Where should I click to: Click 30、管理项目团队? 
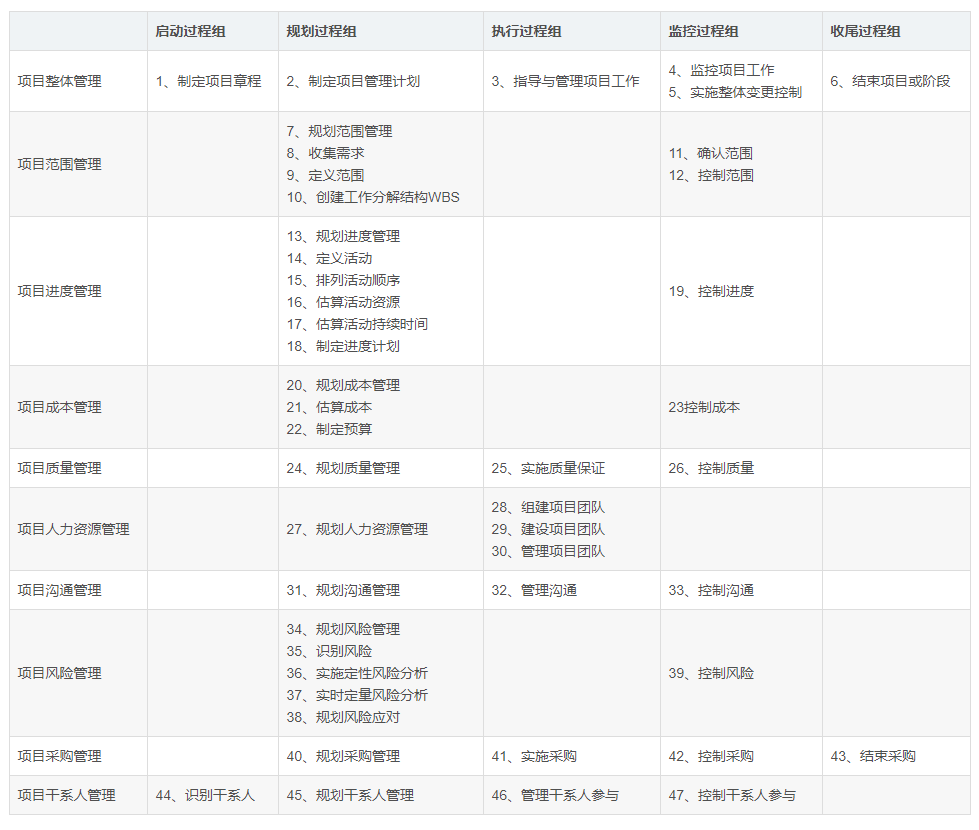548,551
